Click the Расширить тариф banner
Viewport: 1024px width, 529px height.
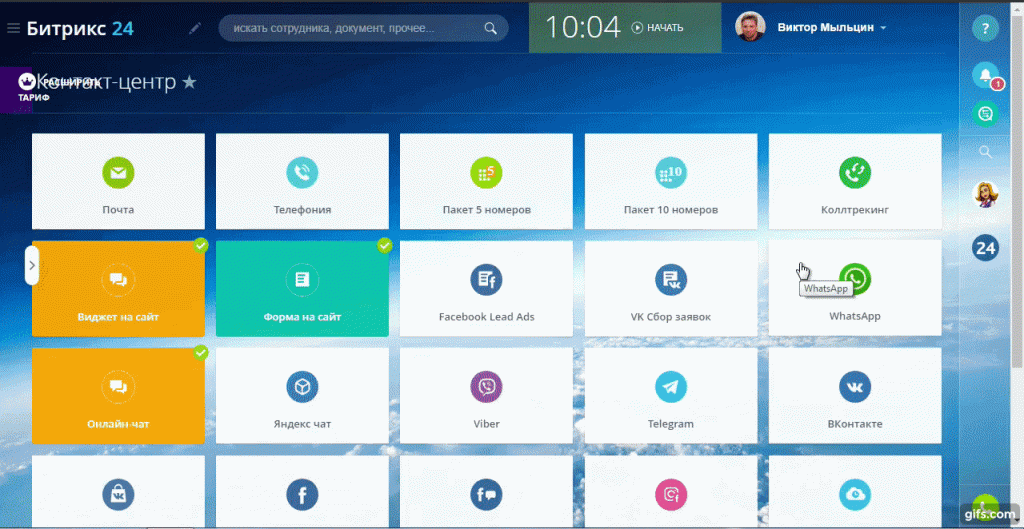(x=16, y=89)
